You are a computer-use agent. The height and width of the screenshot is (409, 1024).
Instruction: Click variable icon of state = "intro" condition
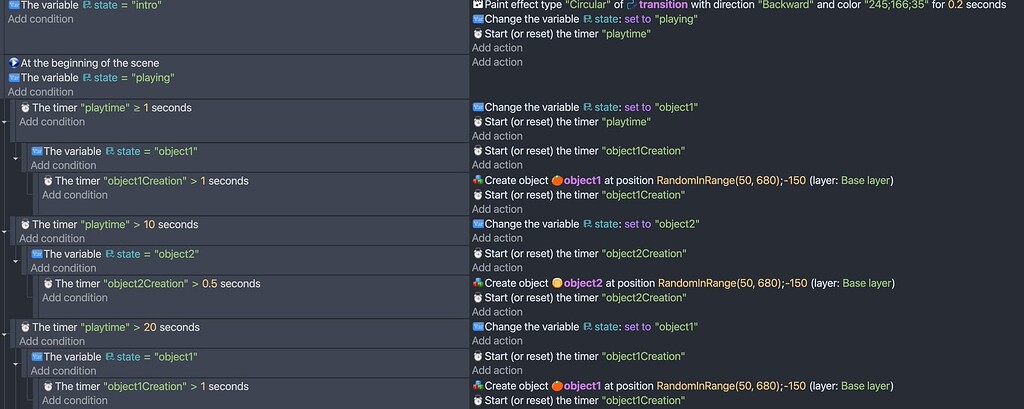(x=14, y=5)
